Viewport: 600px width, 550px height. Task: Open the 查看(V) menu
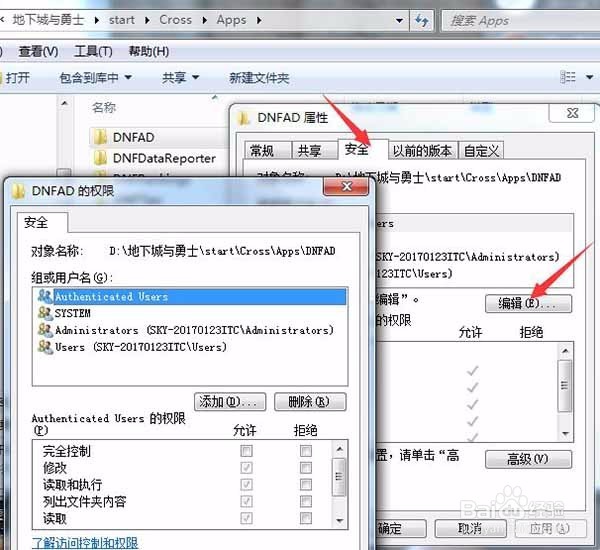[38, 51]
